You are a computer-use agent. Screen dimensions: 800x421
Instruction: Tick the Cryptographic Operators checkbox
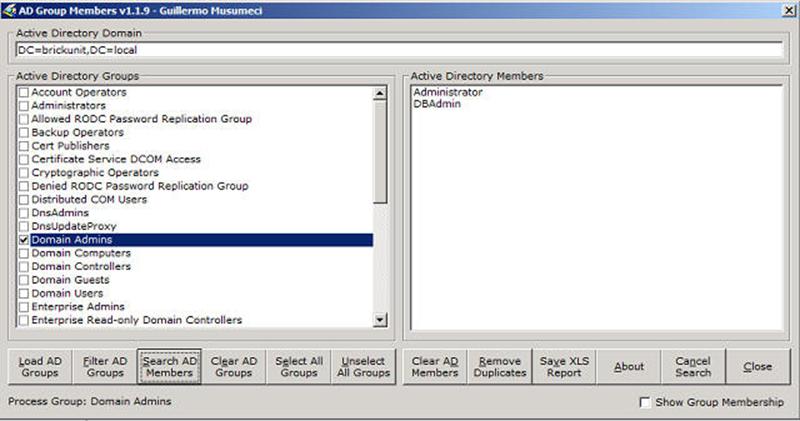pos(23,173)
